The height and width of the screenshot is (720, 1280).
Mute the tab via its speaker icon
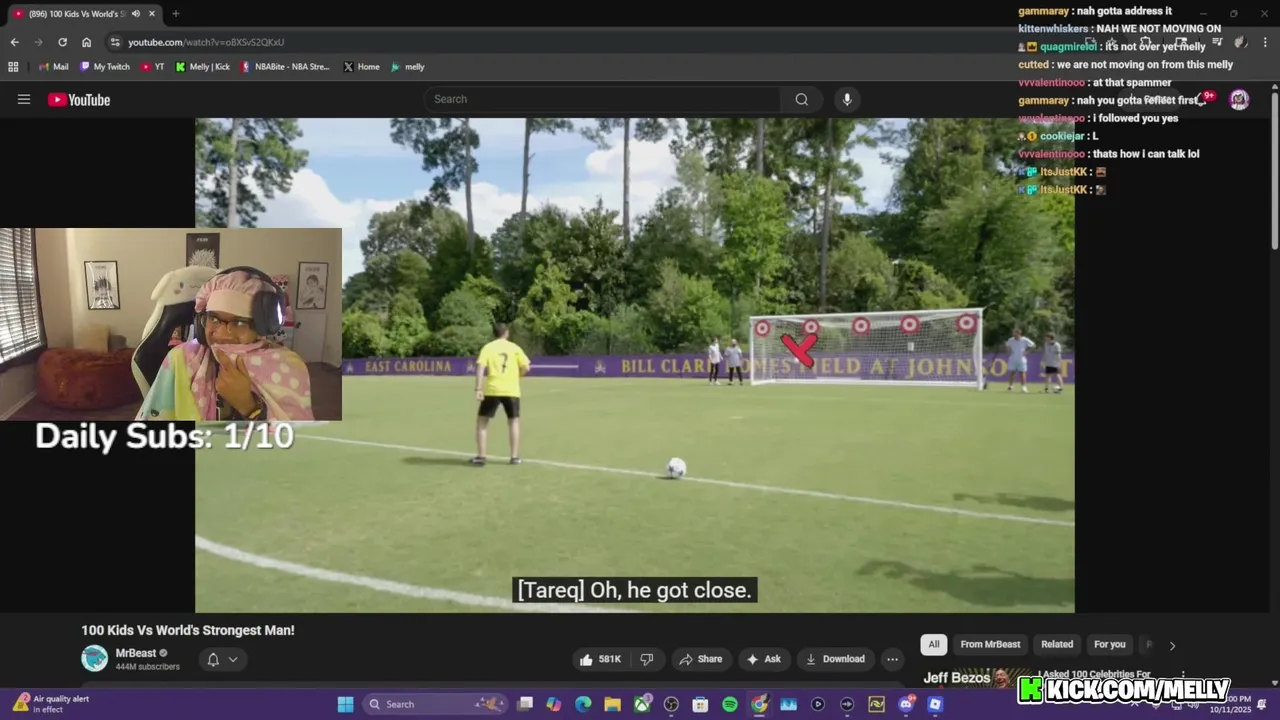[137, 14]
